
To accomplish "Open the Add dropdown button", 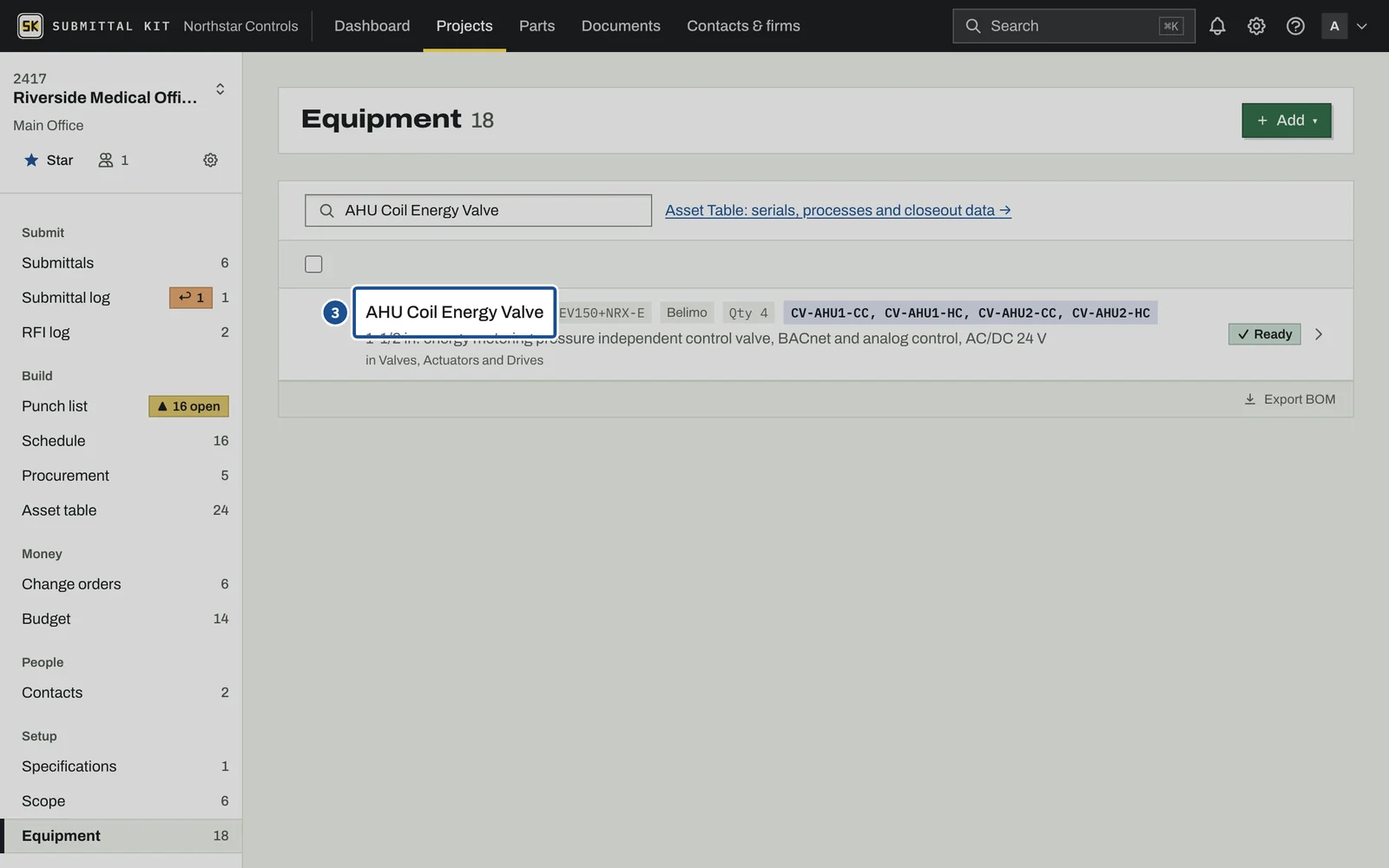I will (1287, 121).
